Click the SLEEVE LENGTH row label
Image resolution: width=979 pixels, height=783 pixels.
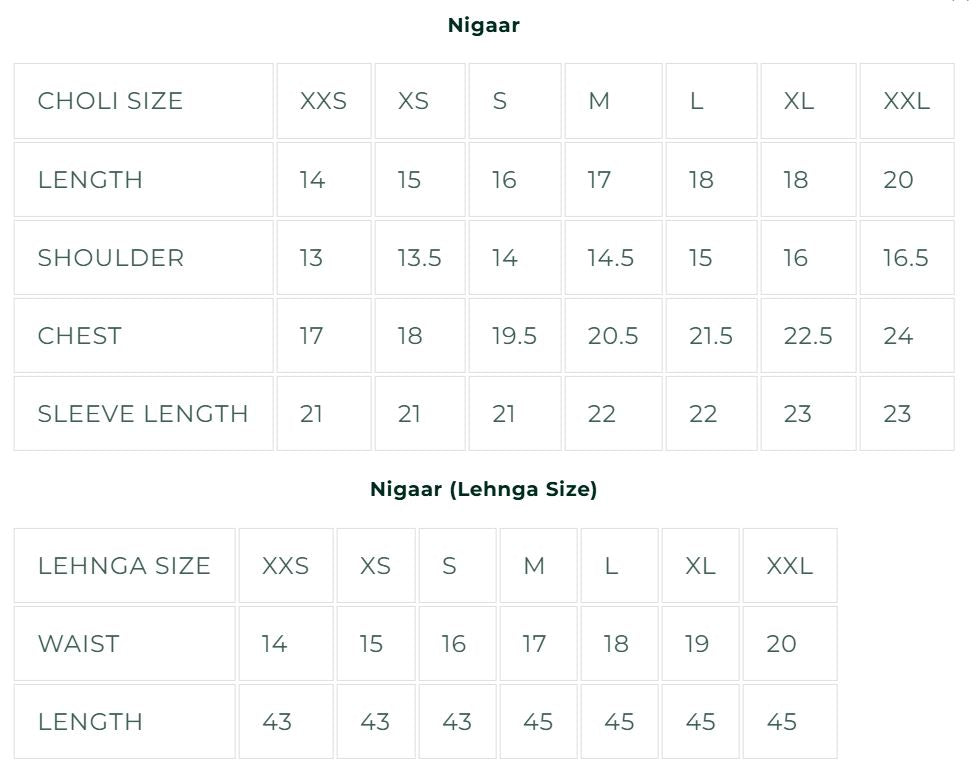[x=143, y=414]
